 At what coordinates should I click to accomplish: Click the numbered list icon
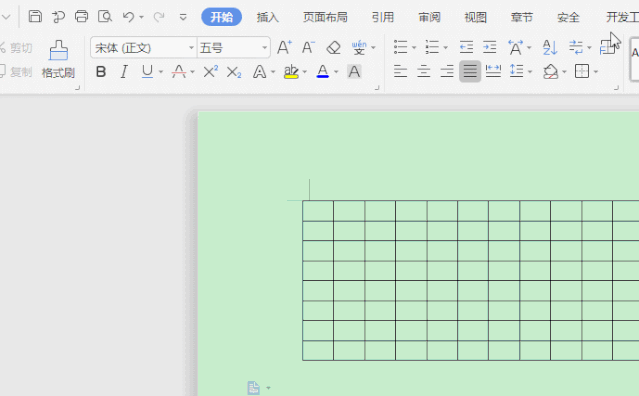click(x=432, y=47)
